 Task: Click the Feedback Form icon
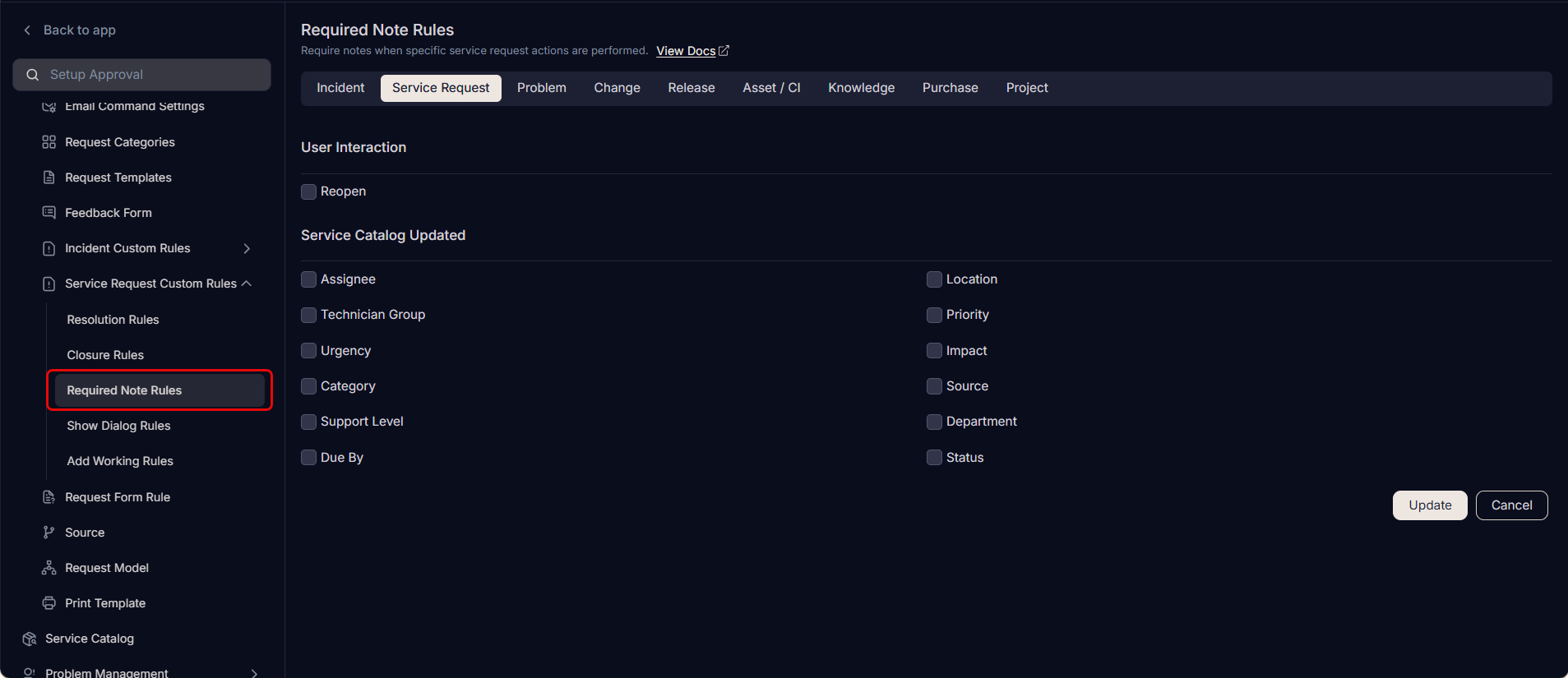pyautogui.click(x=49, y=213)
